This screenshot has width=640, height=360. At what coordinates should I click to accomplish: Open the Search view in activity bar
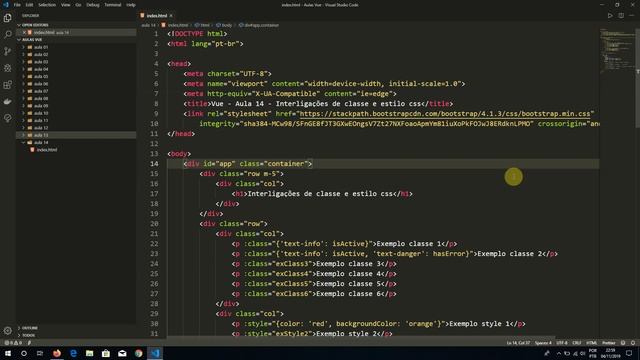(7, 35)
